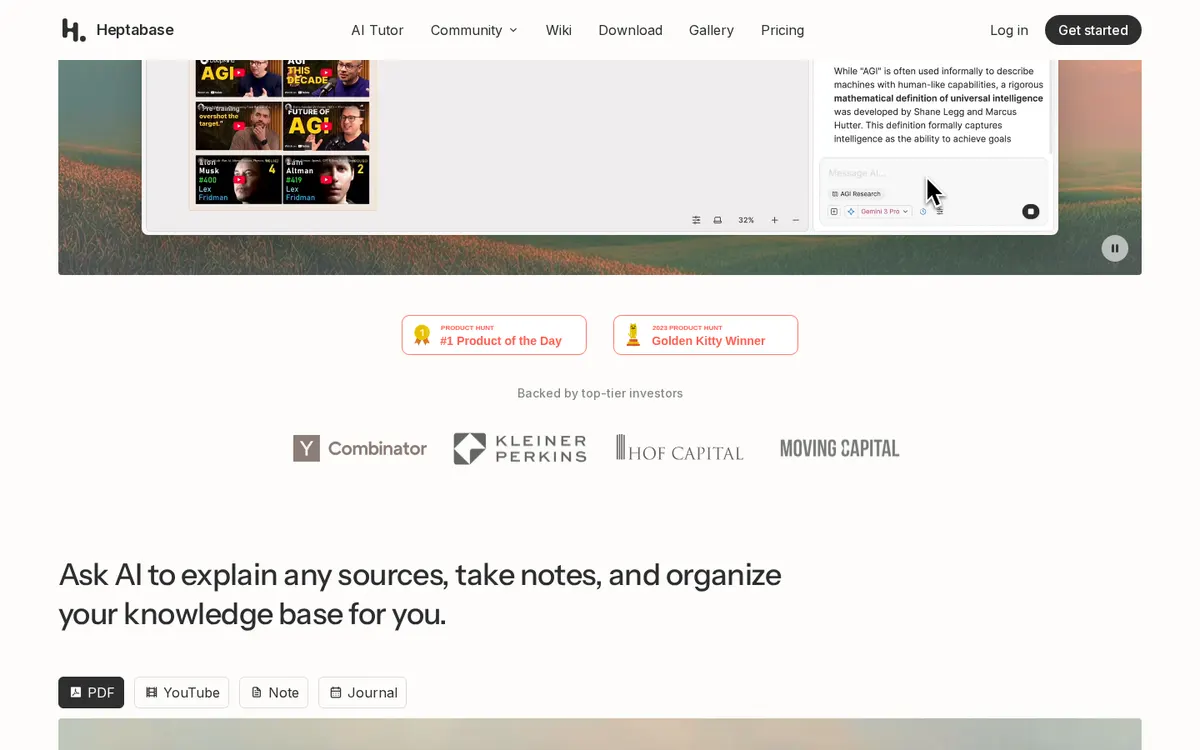Click 'mathematical definition of universal intelligence' bold text
The image size is (1200, 750).
click(x=938, y=98)
